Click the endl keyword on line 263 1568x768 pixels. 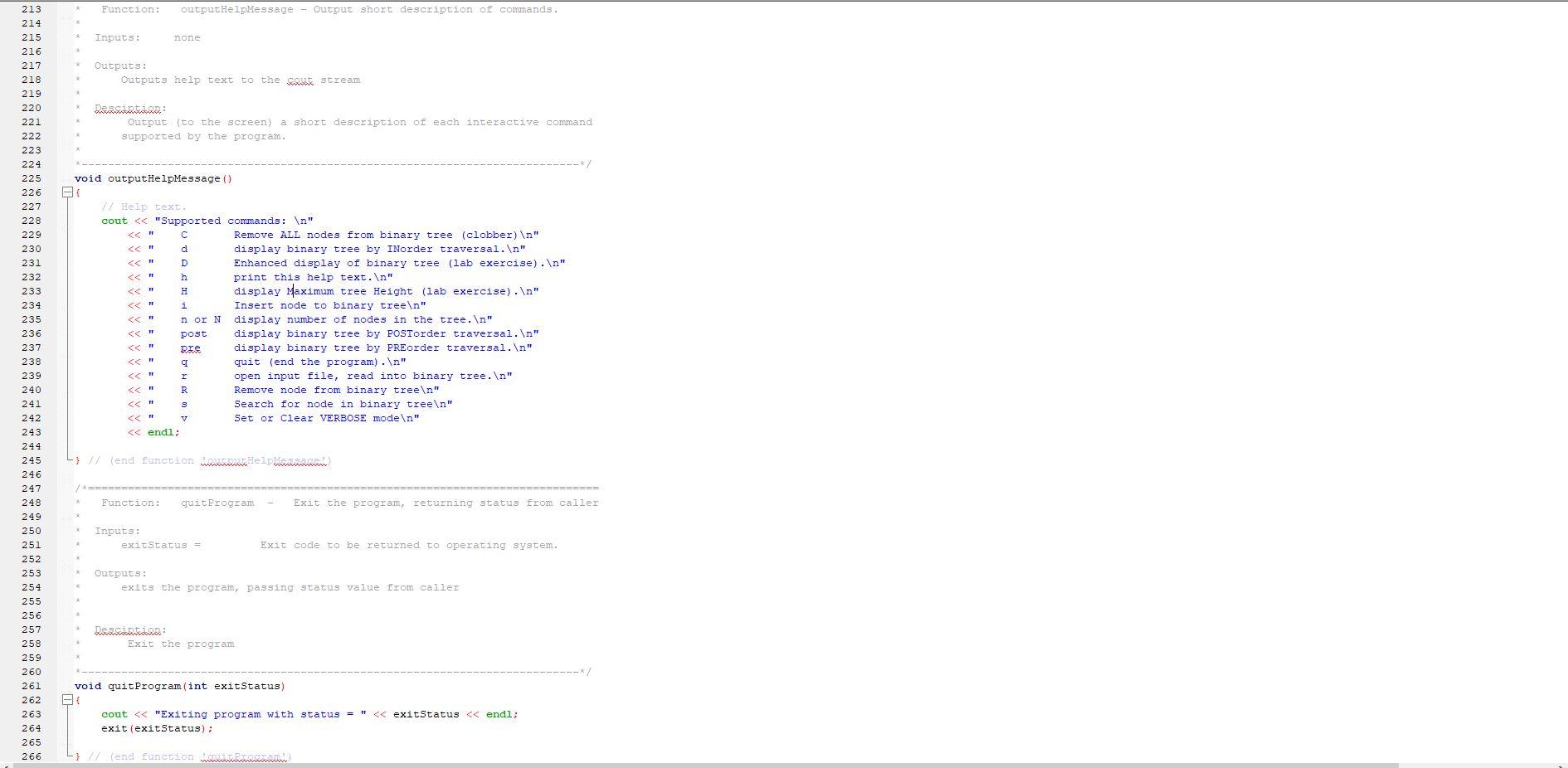498,714
